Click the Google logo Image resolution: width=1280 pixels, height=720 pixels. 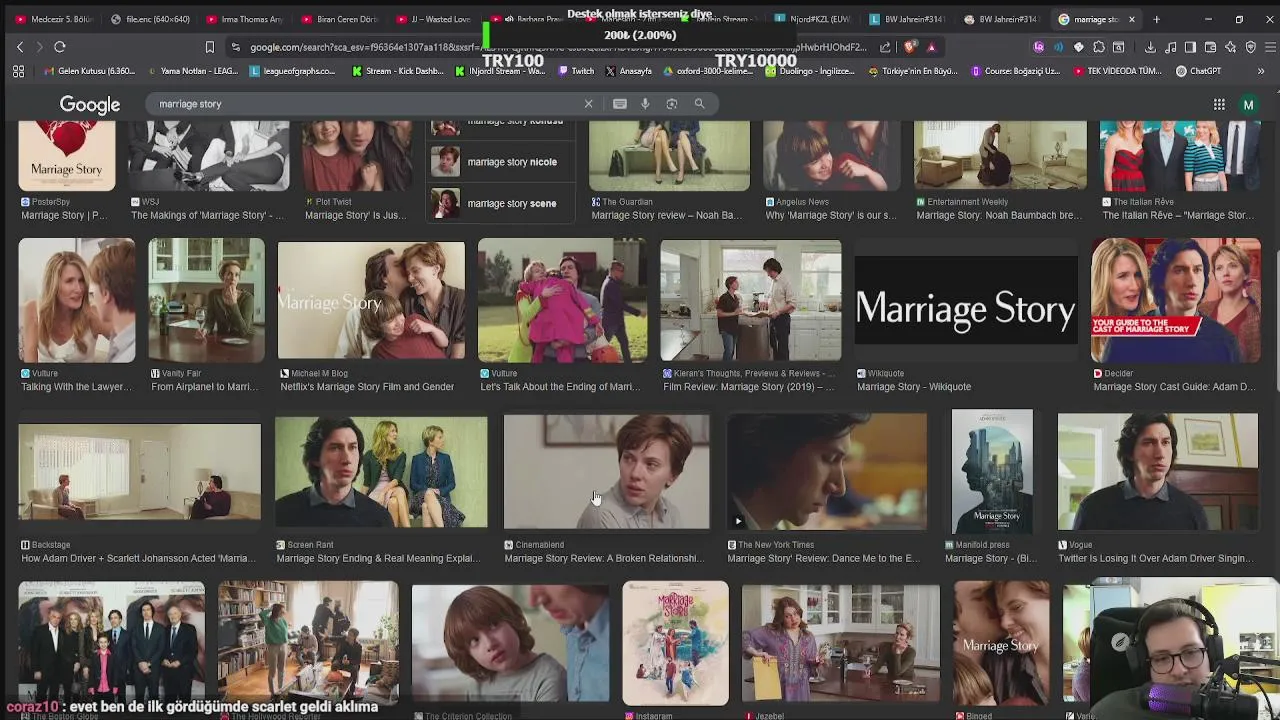(x=90, y=105)
